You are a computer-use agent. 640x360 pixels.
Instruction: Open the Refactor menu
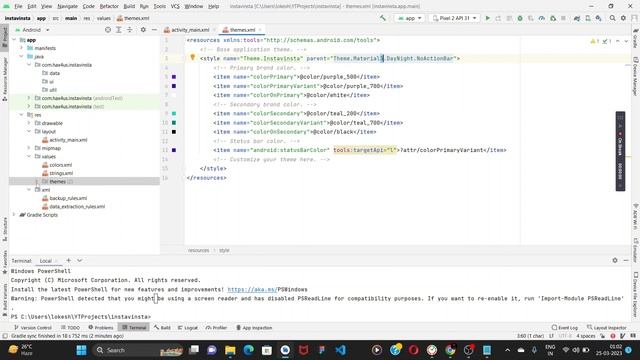(109, 6)
